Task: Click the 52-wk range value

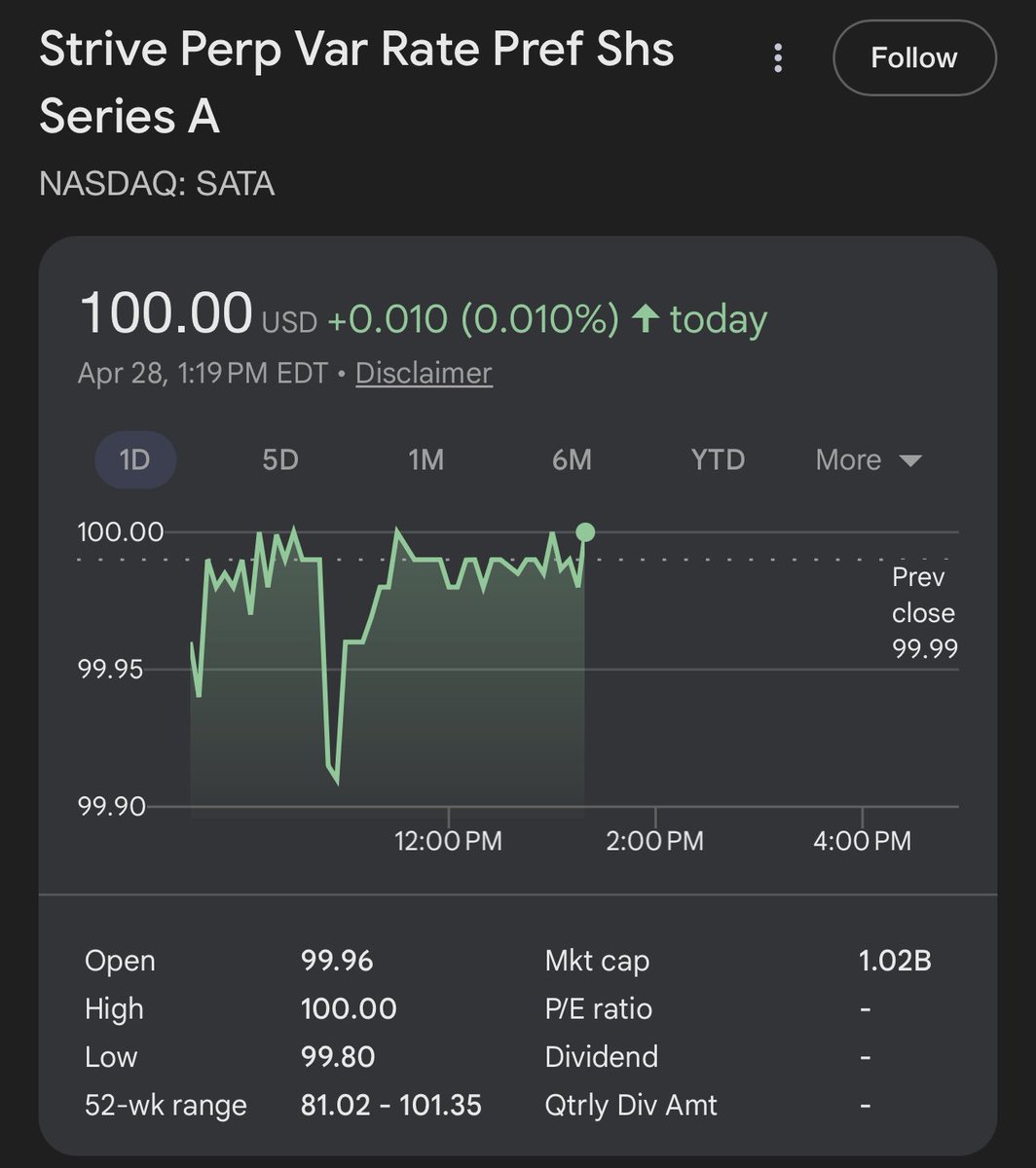Action: click(x=391, y=1106)
